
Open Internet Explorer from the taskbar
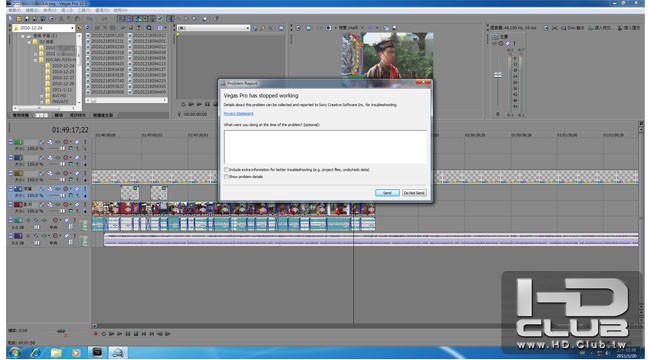[36, 353]
